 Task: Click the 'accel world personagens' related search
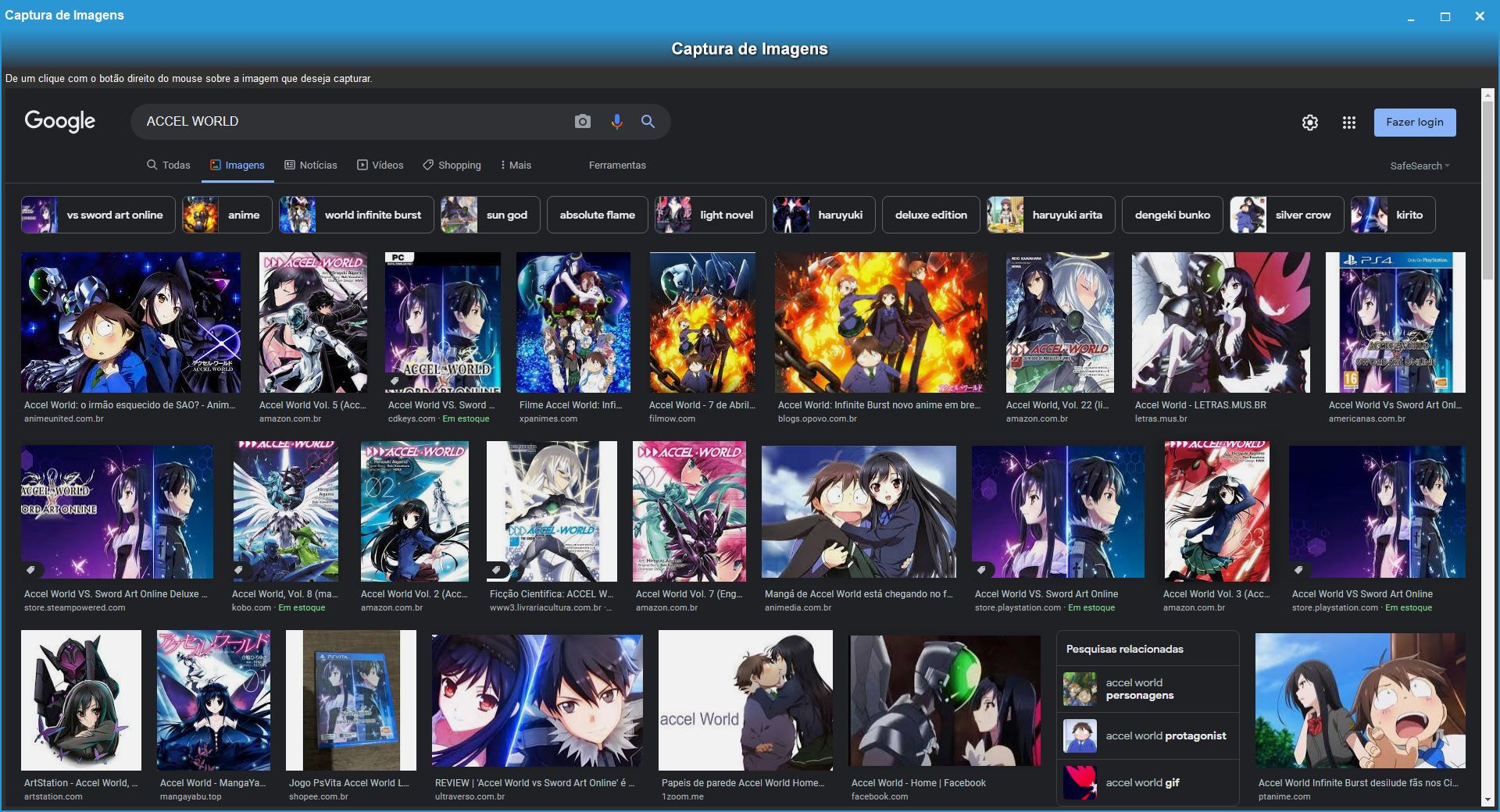pos(1148,689)
